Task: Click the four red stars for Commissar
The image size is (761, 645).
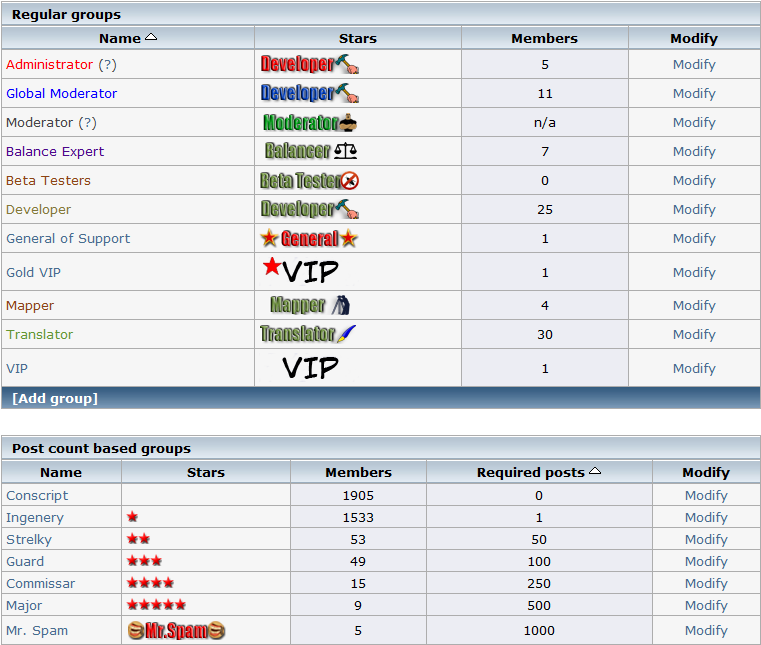Action: point(150,583)
